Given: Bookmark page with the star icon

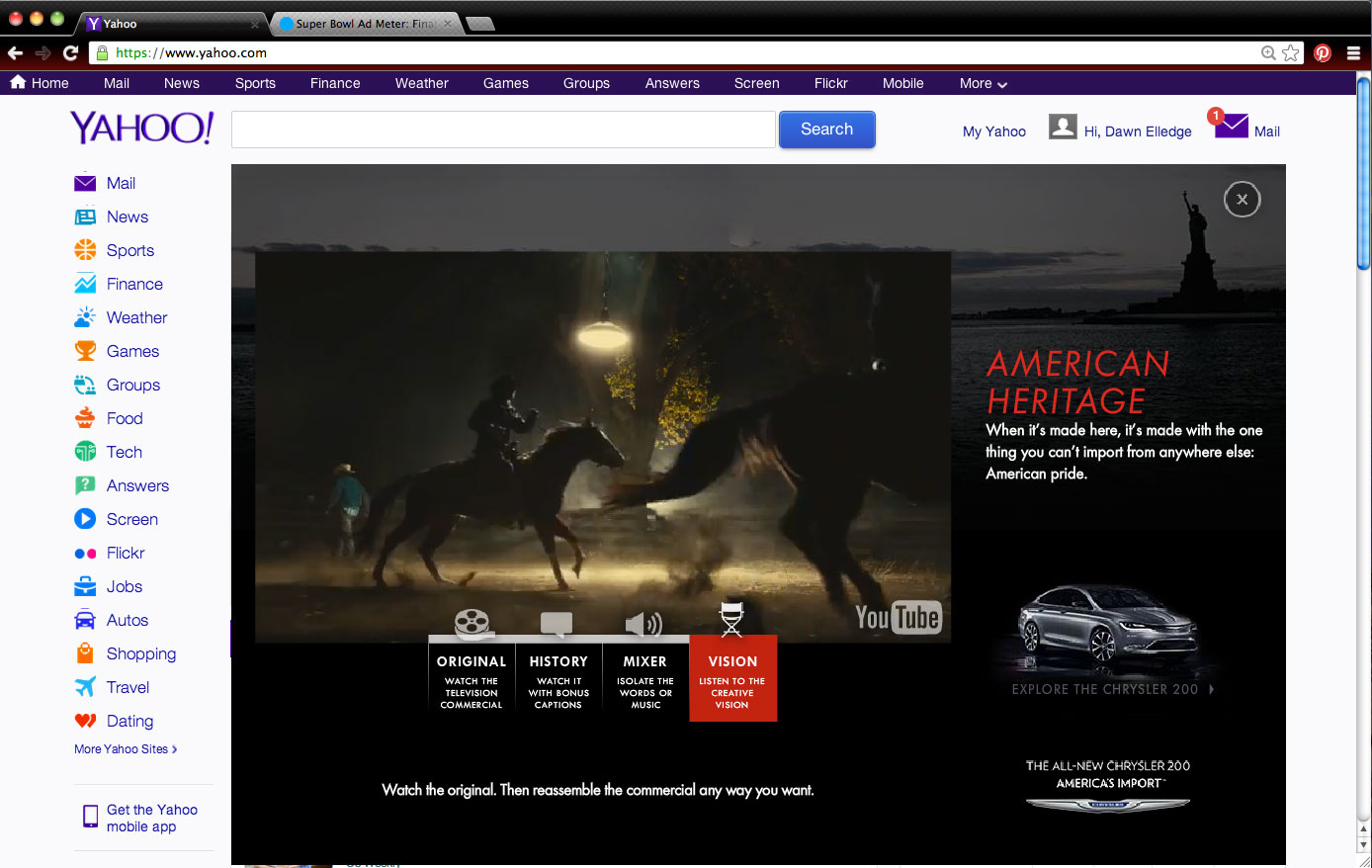Looking at the screenshot, I should [x=1291, y=53].
